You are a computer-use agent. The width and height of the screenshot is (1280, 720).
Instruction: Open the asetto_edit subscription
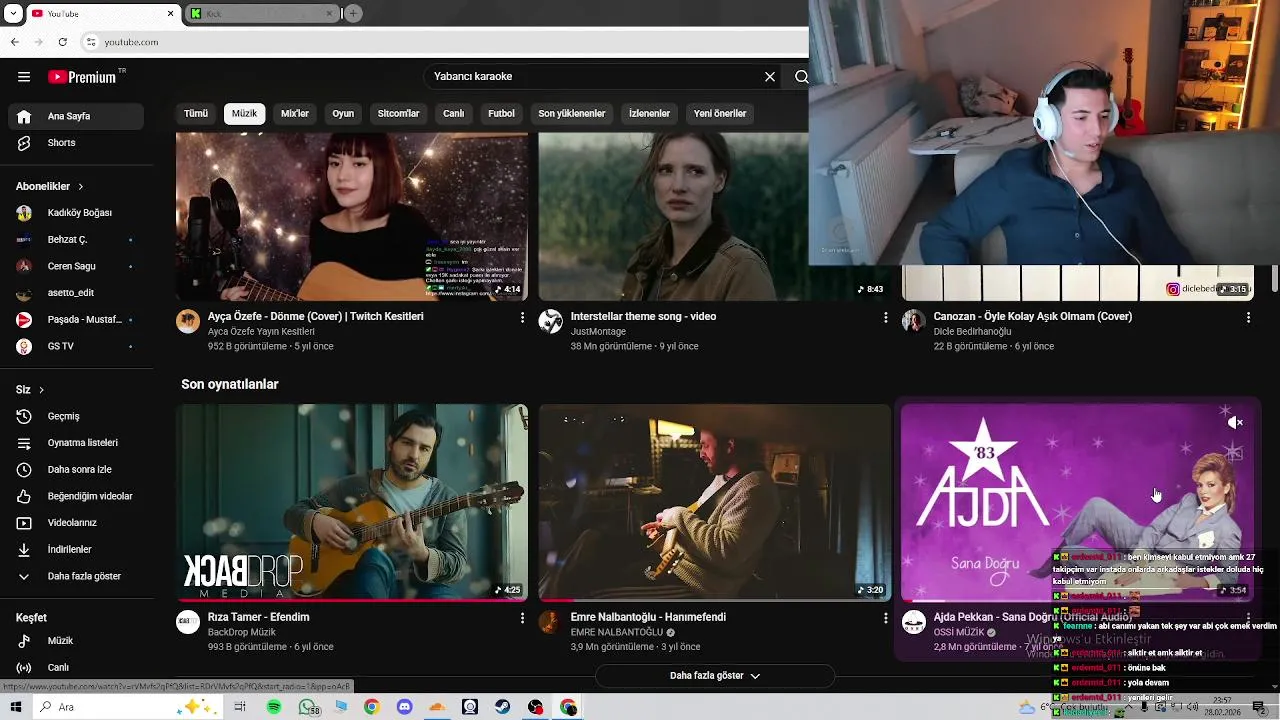coord(76,293)
